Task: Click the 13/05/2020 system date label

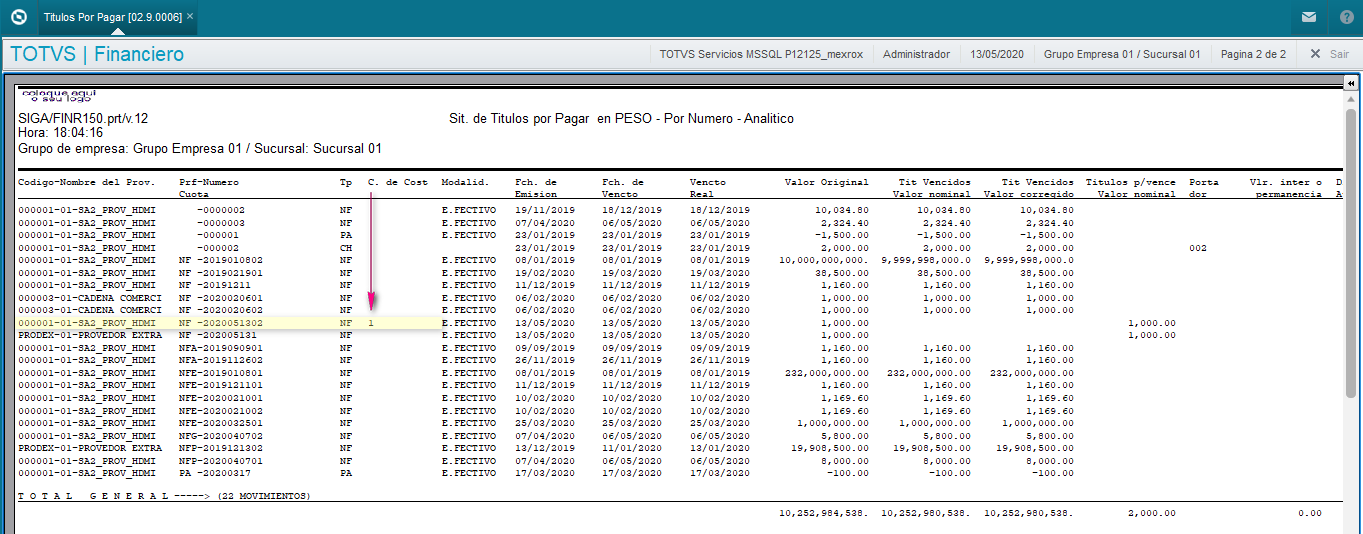Action: 996,54
